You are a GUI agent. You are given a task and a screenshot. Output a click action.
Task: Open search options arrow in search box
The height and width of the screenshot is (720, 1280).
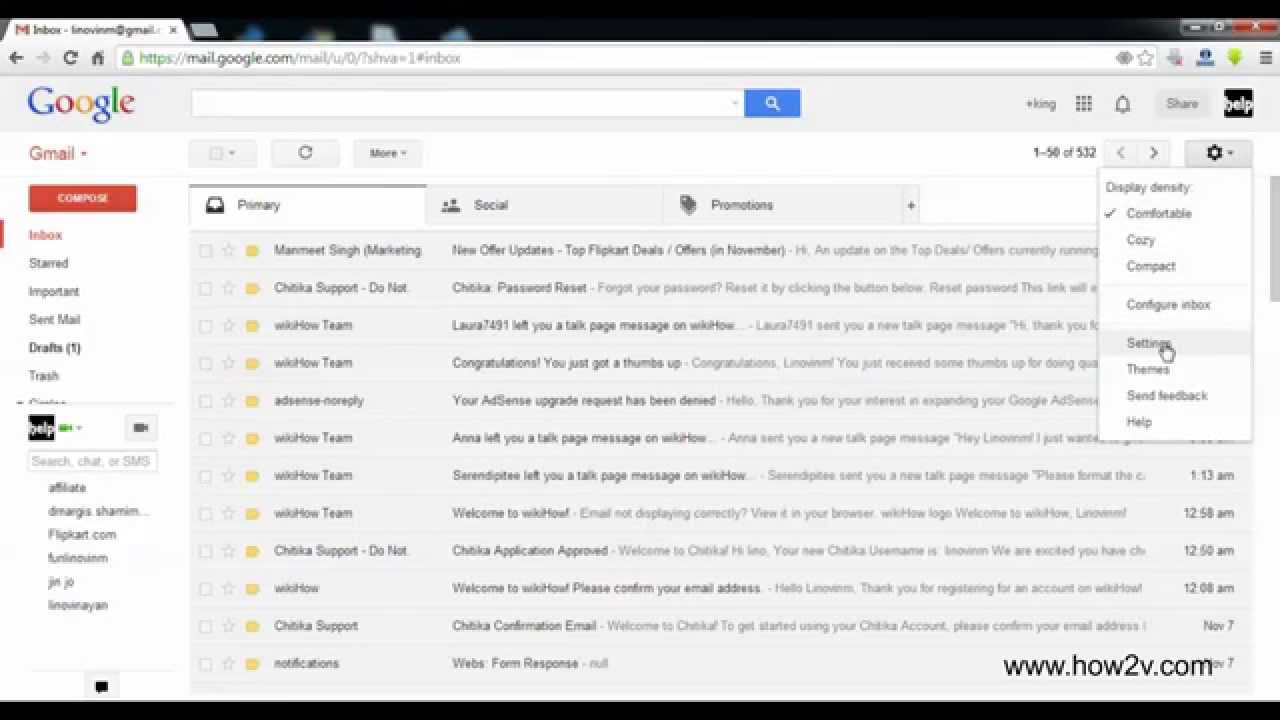coord(735,103)
